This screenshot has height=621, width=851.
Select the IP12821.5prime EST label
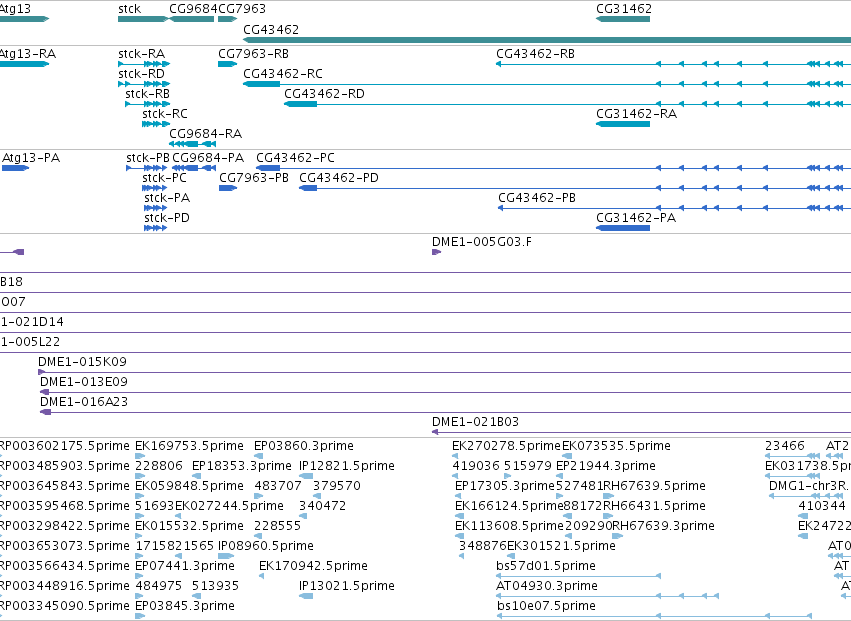click(347, 466)
